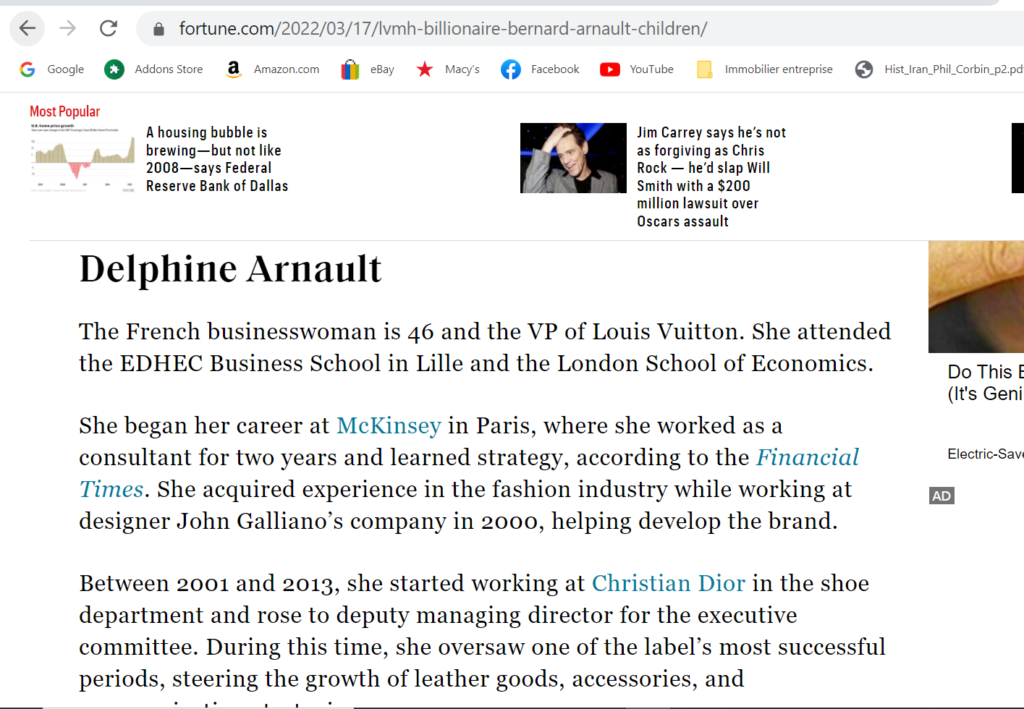Click the Jim Carrey photo thumbnail

573,158
